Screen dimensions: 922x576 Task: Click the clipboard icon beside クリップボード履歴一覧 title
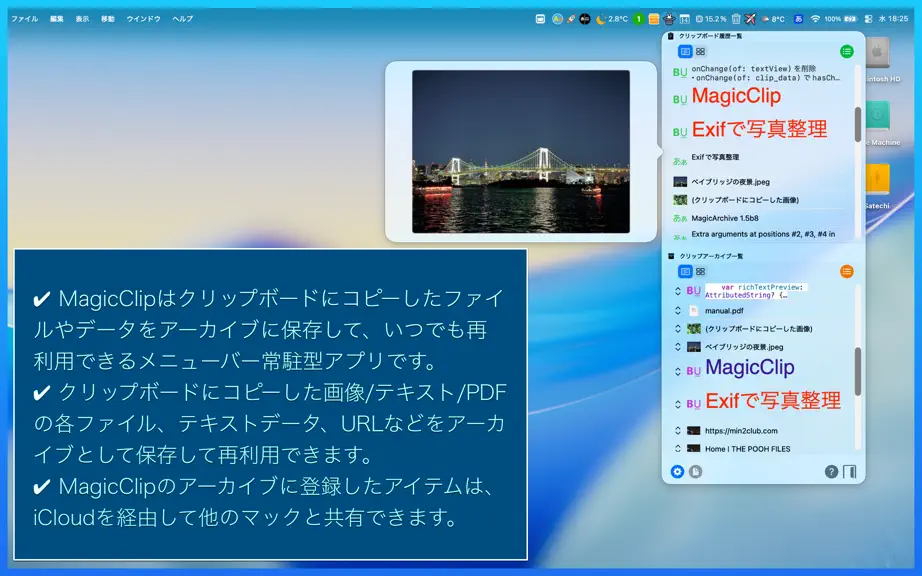pyautogui.click(x=670, y=36)
